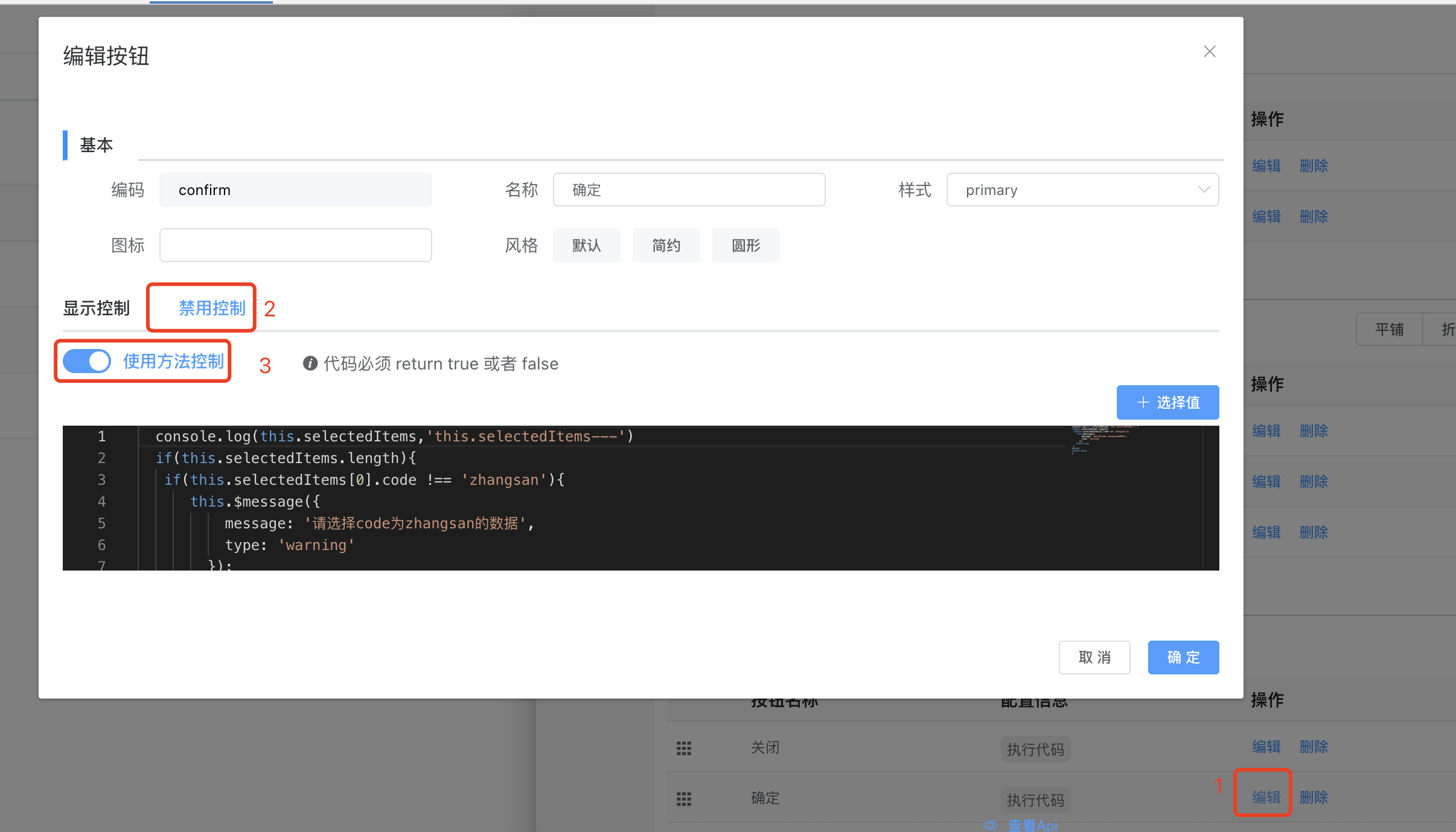Viewport: 1456px width, 832px height.
Task: Toggle the 使用方法控制 switch off
Action: click(x=87, y=361)
